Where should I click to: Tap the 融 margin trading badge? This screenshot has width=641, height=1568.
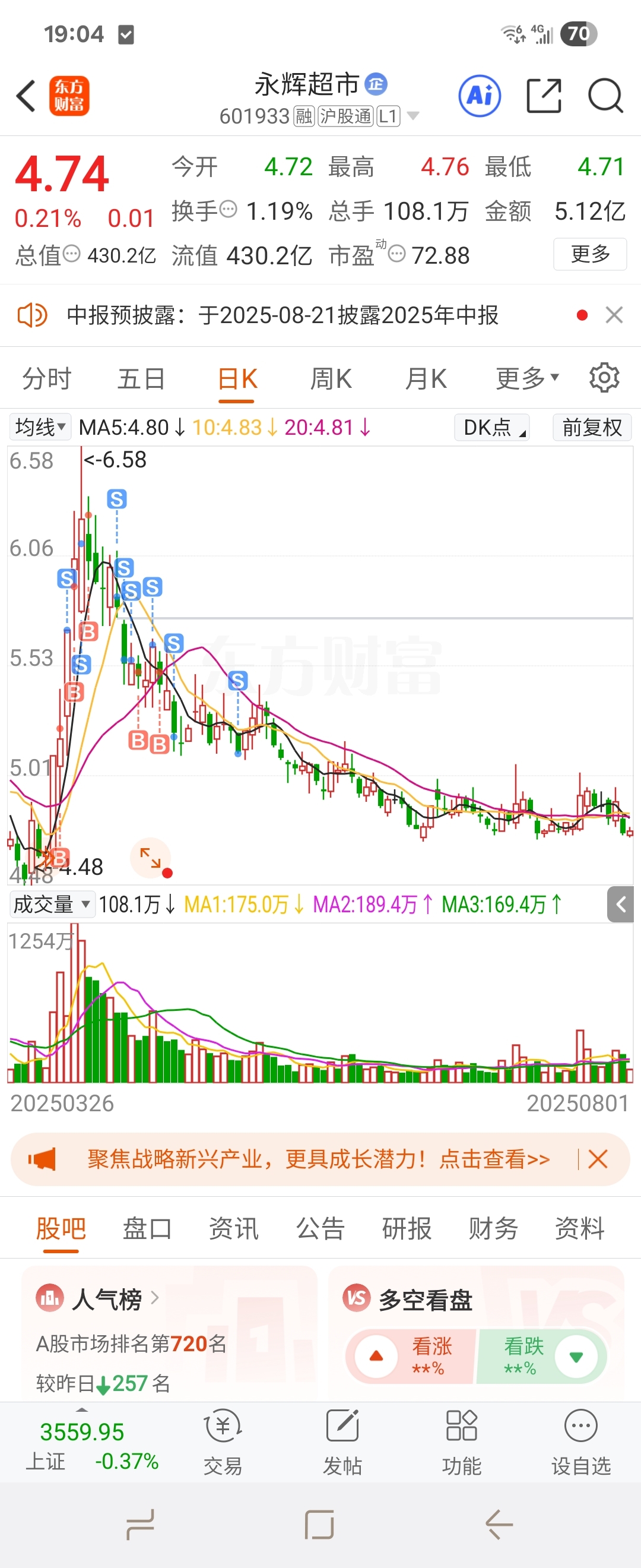click(304, 116)
